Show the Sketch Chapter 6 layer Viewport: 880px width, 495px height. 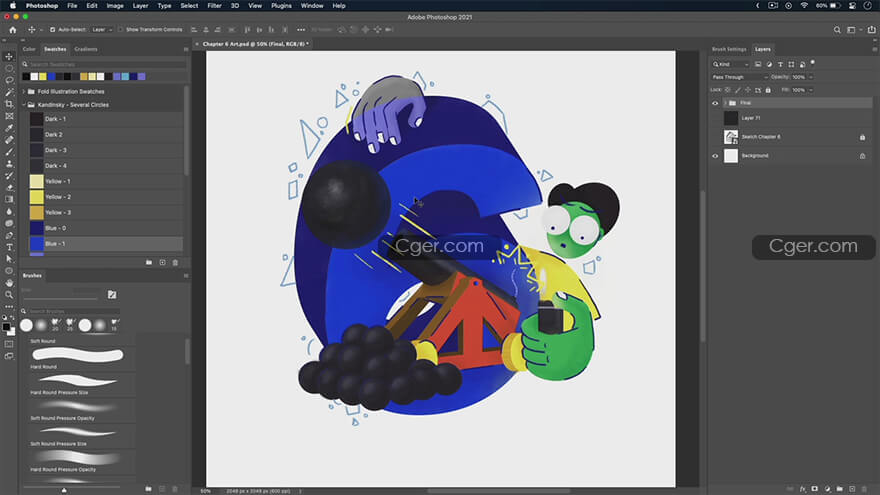click(x=715, y=137)
